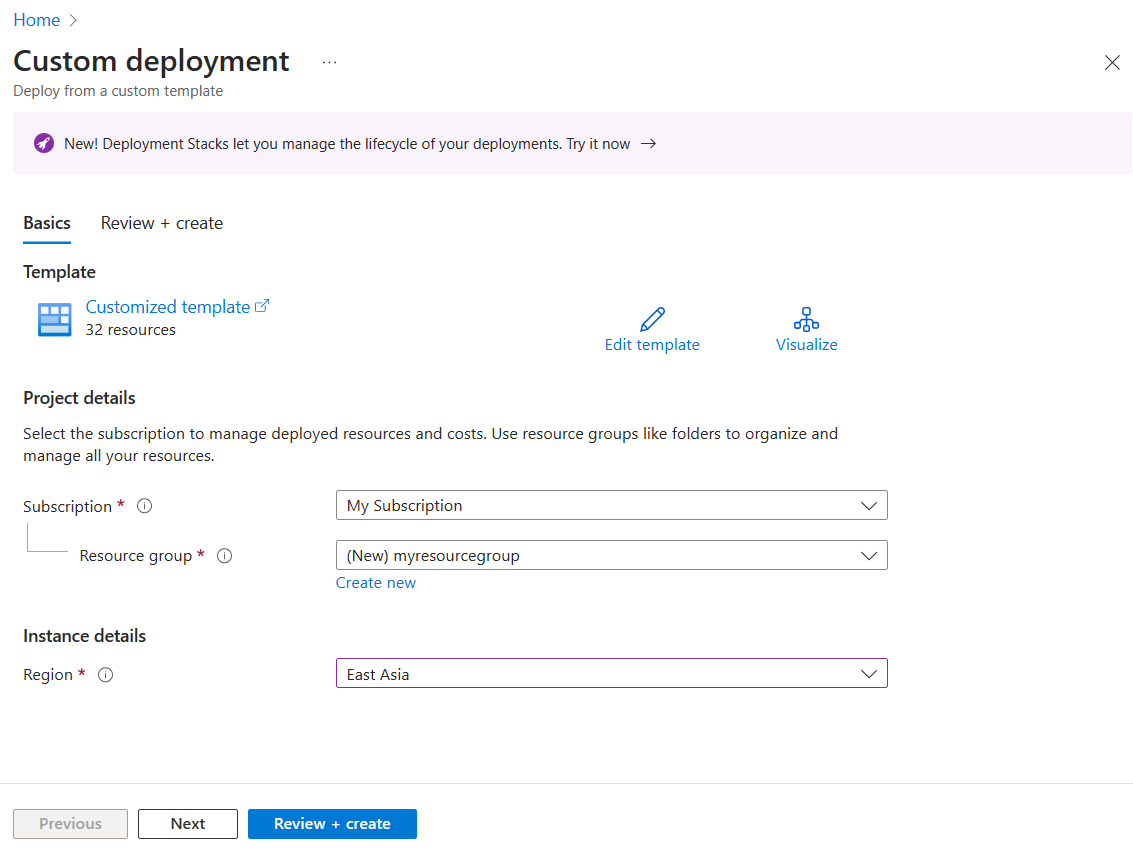Click the Next button
This screenshot has height=851, width=1133.
[x=188, y=824]
